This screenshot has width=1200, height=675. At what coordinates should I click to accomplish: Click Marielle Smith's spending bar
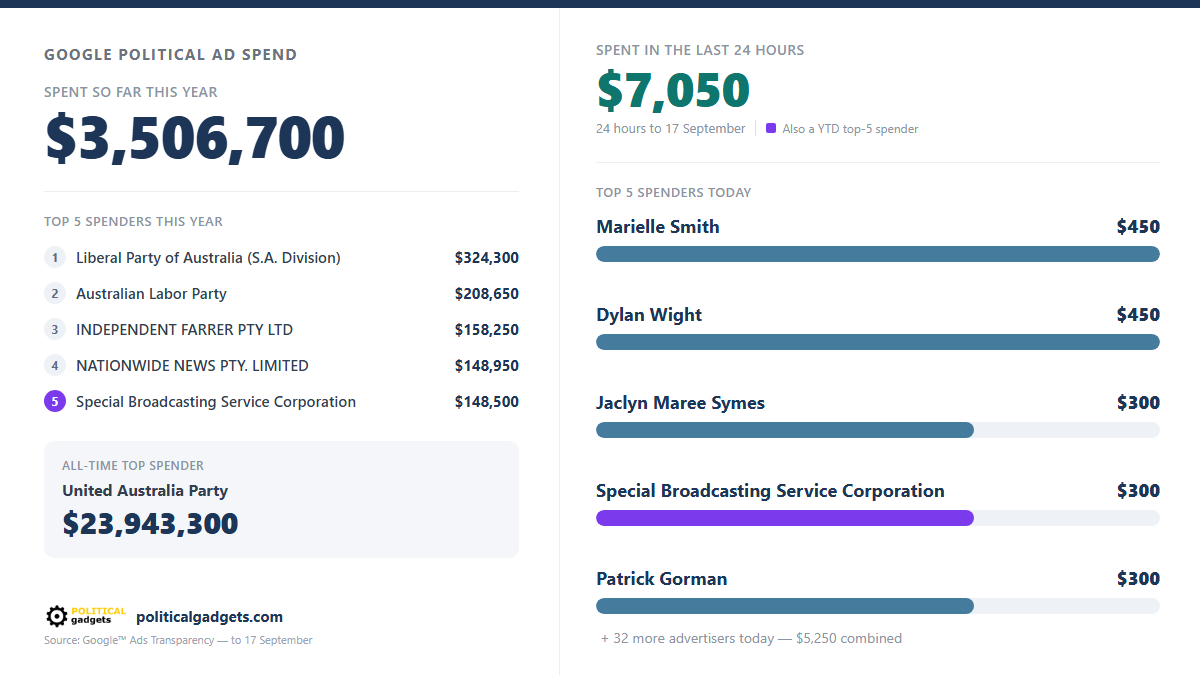878,254
